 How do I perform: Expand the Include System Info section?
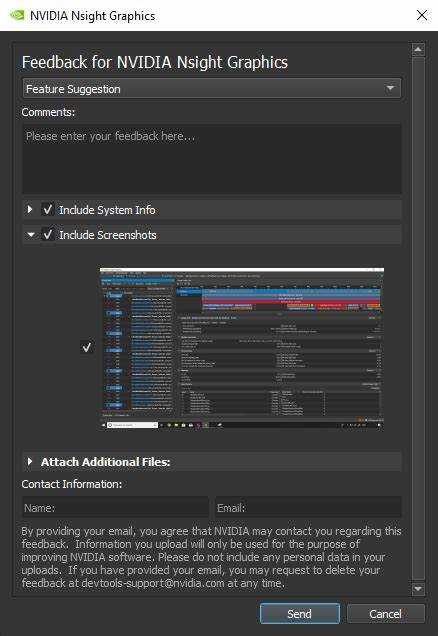pos(30,210)
